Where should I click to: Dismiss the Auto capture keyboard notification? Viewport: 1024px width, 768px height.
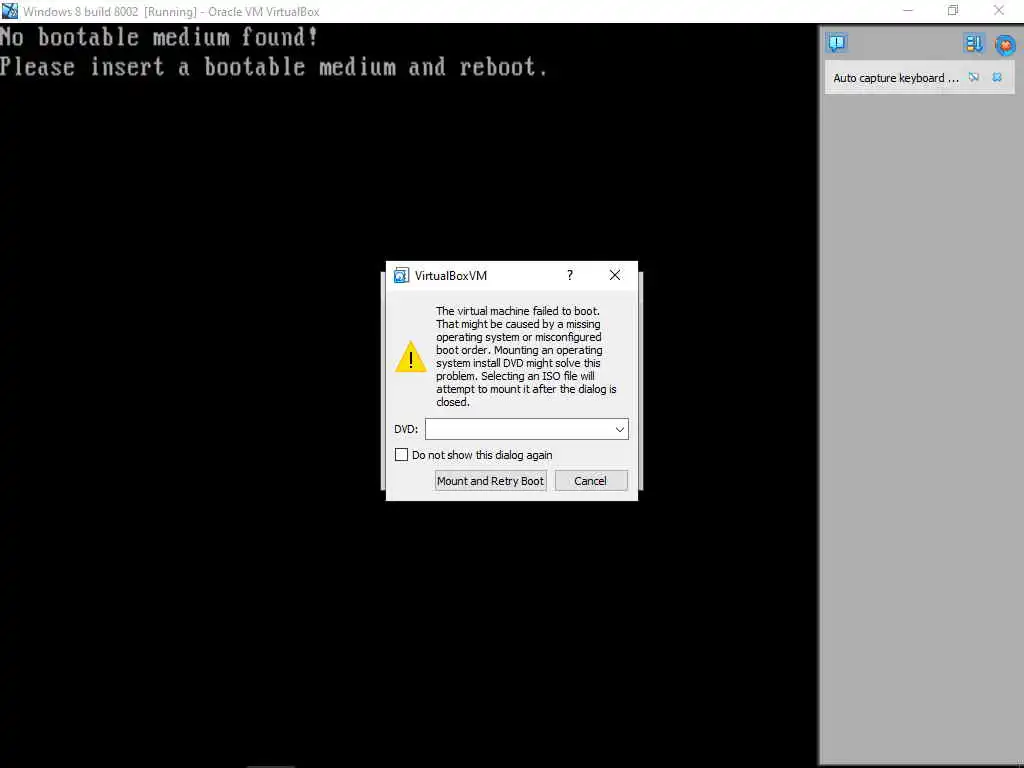[x=997, y=78]
